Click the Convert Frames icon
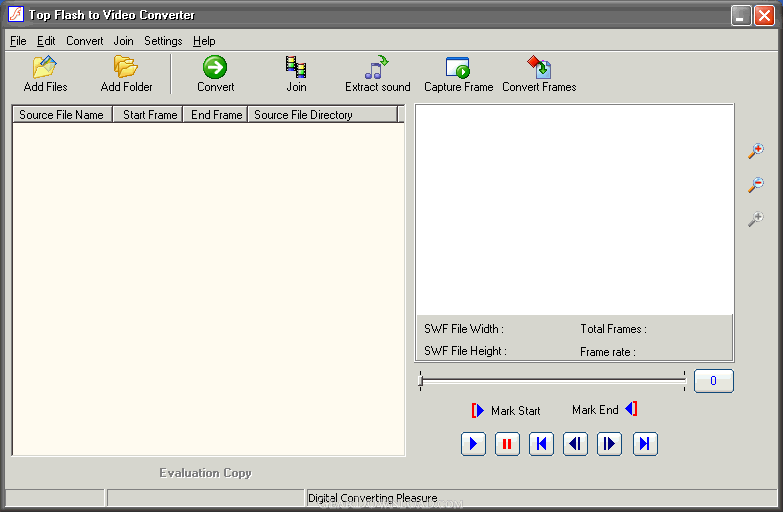Image resolution: width=783 pixels, height=512 pixels. [539, 67]
